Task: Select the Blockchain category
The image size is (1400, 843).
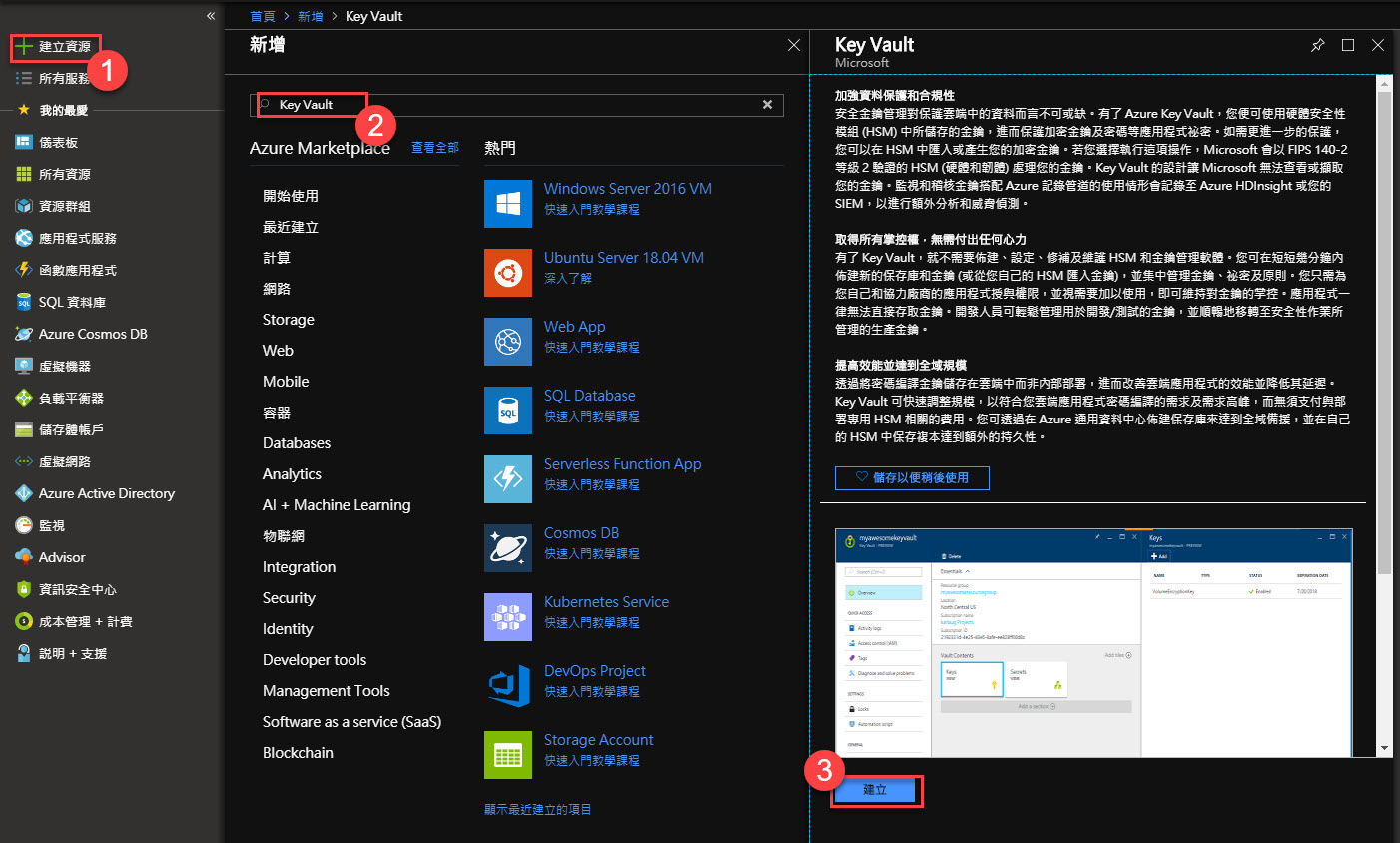Action: (x=298, y=753)
